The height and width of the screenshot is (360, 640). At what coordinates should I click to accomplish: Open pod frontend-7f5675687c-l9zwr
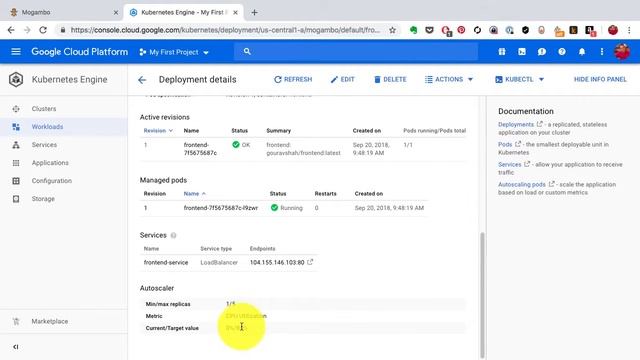[220, 208]
